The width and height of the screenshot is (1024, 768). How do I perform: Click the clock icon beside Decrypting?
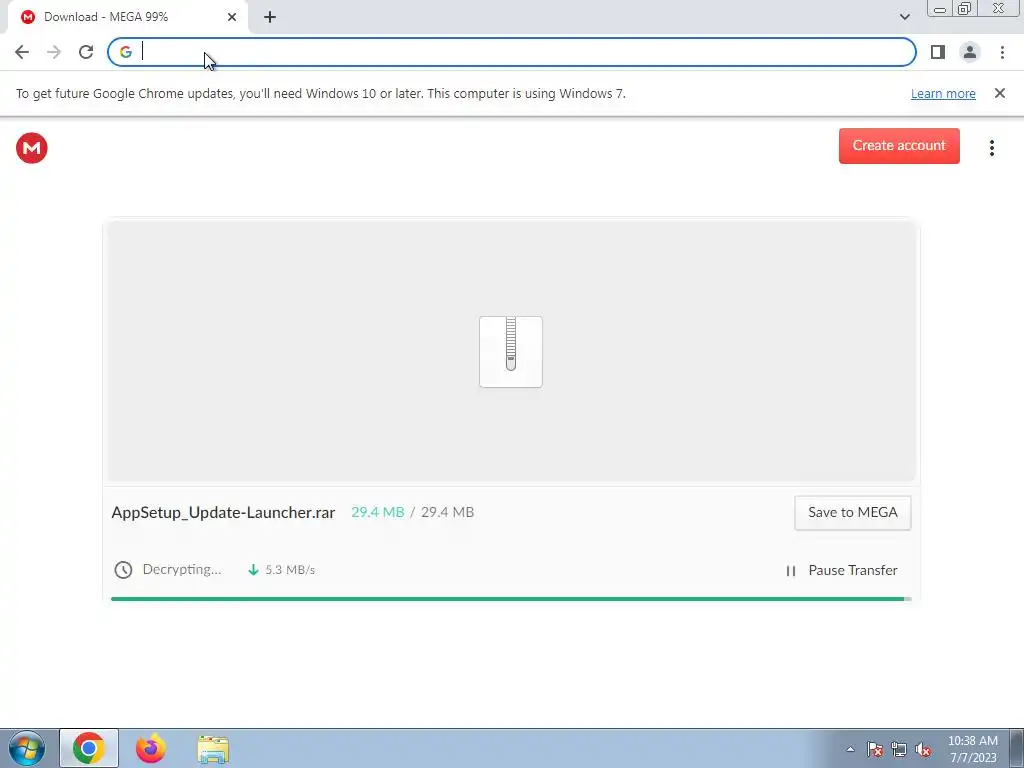tap(123, 570)
